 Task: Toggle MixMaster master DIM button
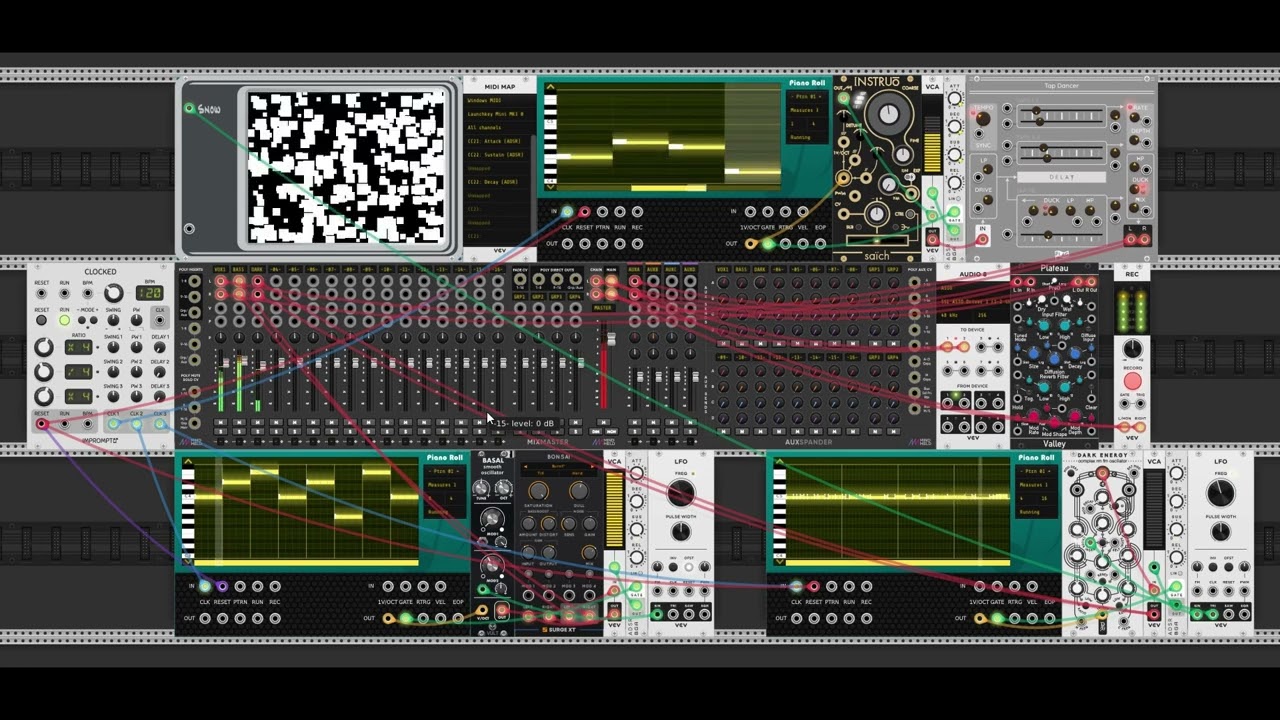(595, 431)
